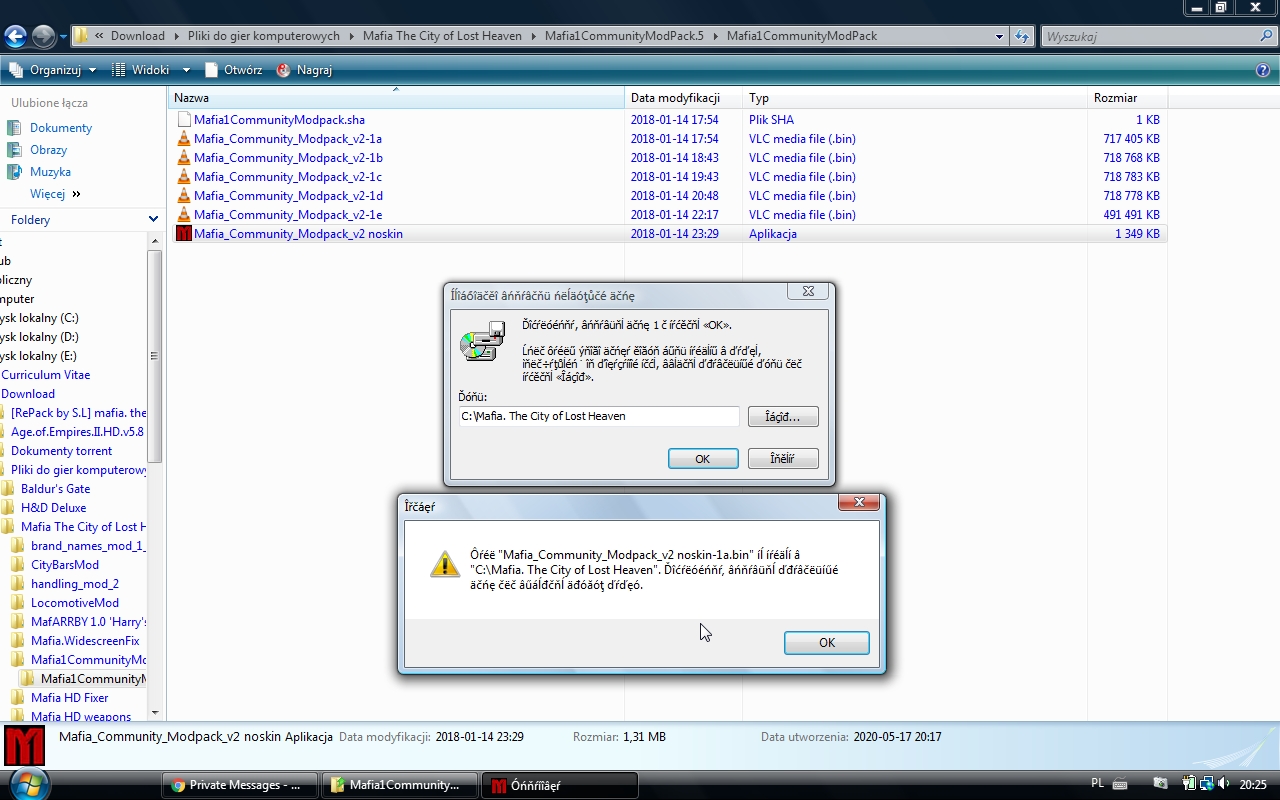1280x800 pixels.
Task: Select the Download folder in the tree
Action: tap(28, 394)
